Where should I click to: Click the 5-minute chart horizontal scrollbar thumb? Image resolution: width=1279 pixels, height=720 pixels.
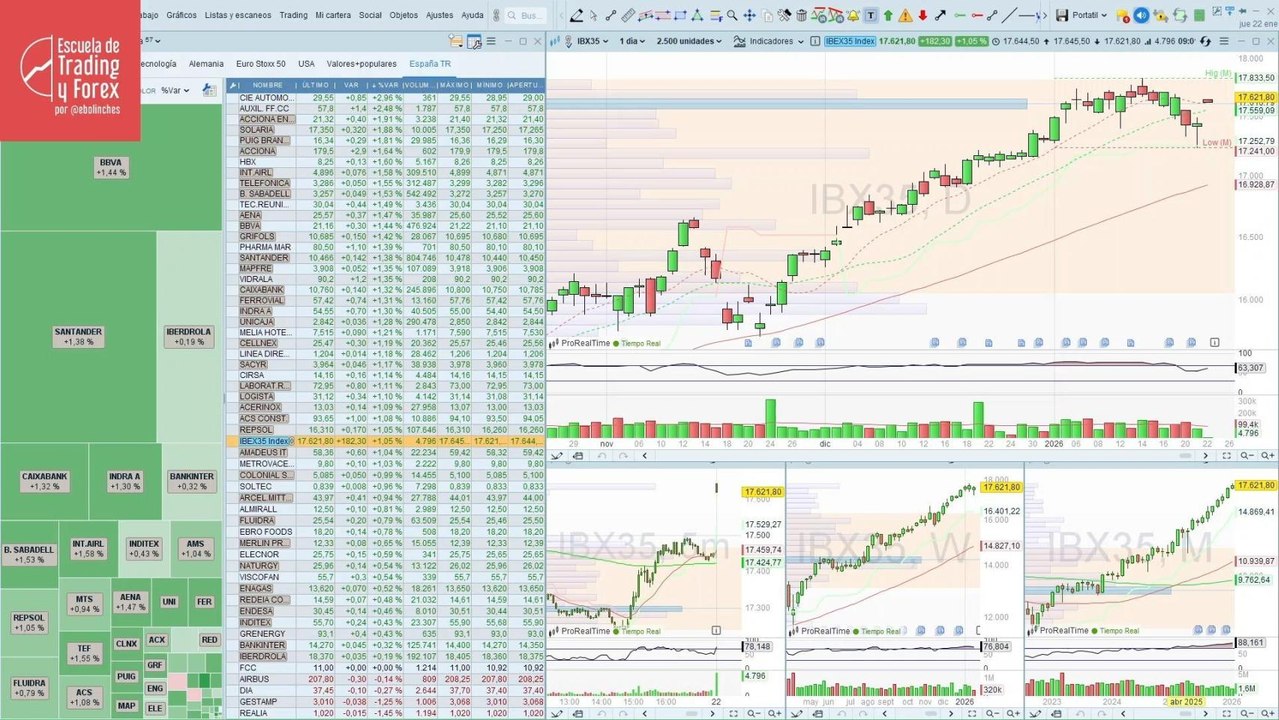tap(692, 714)
